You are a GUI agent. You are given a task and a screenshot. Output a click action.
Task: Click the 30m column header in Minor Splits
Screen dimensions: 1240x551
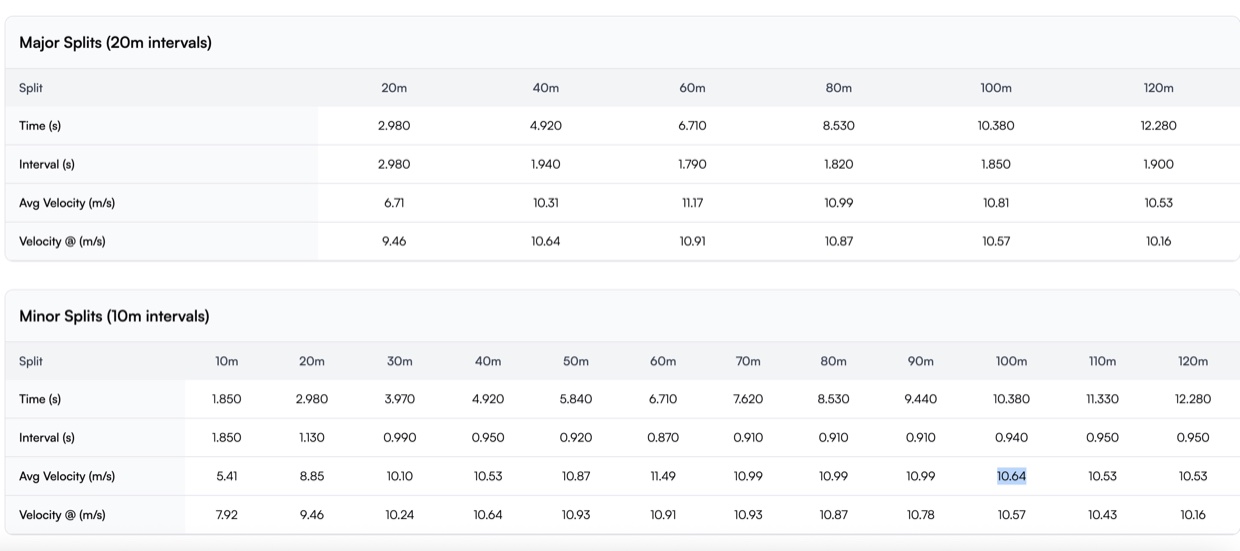400,361
